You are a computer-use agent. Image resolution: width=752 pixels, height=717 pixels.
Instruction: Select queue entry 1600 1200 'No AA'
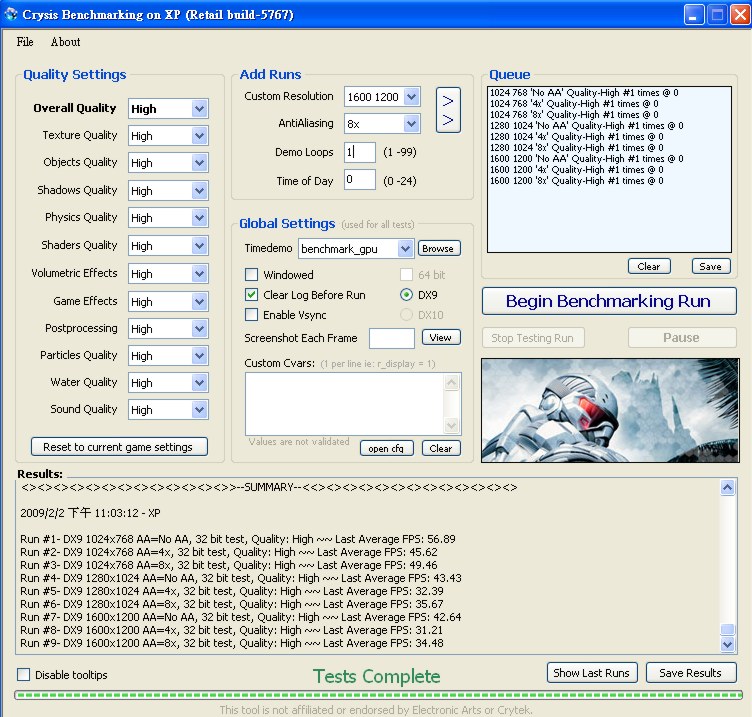pos(587,159)
